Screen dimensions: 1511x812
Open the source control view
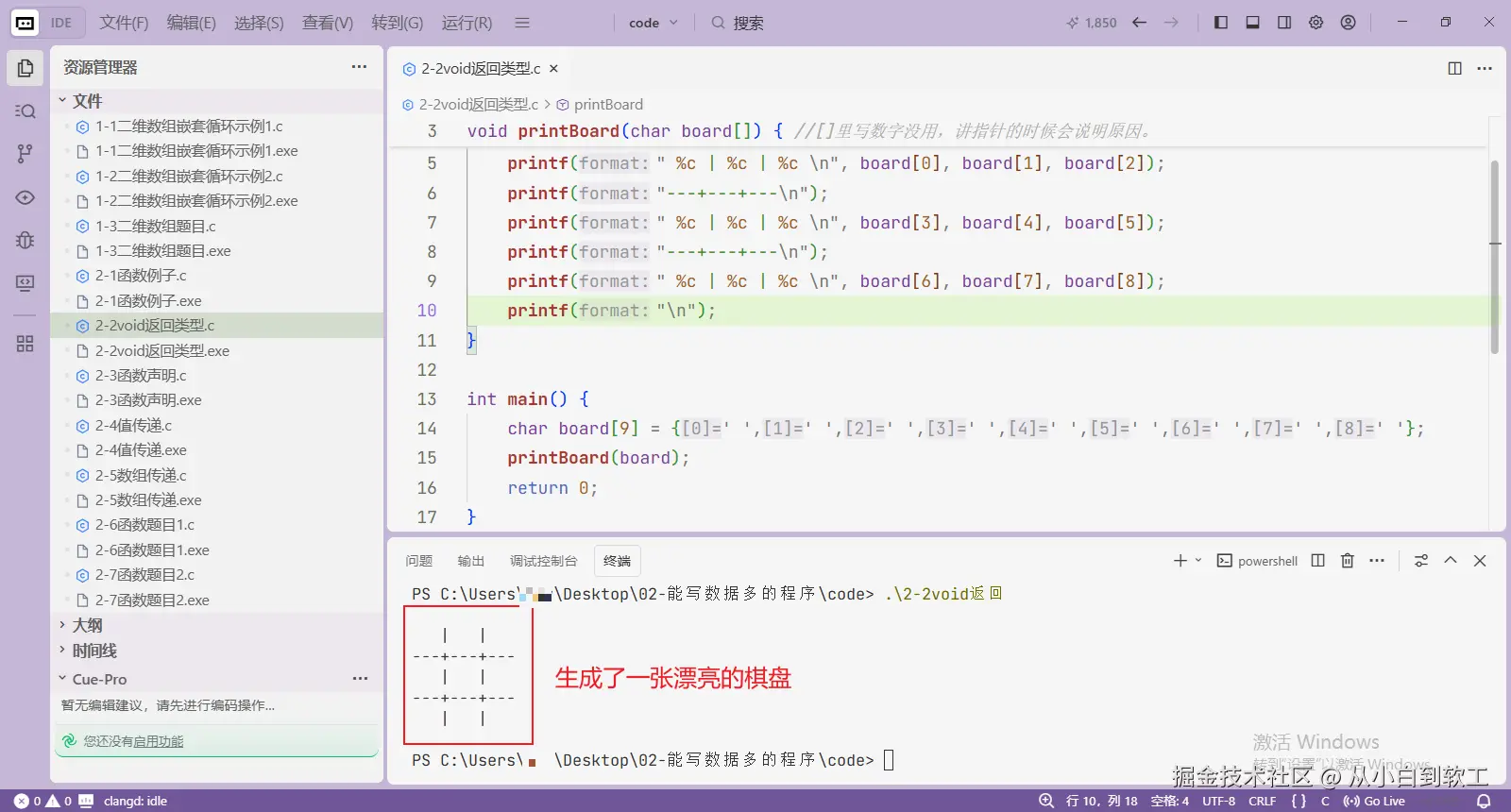25,154
